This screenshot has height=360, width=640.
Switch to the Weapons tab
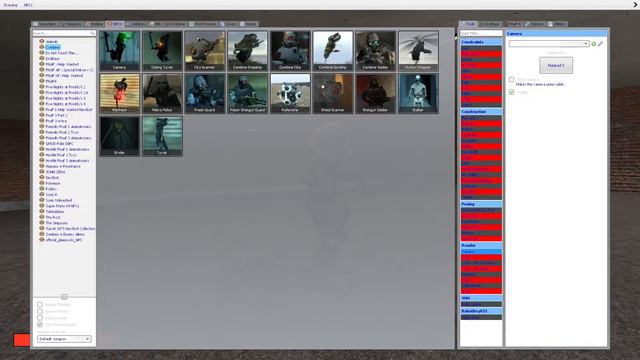71,24
